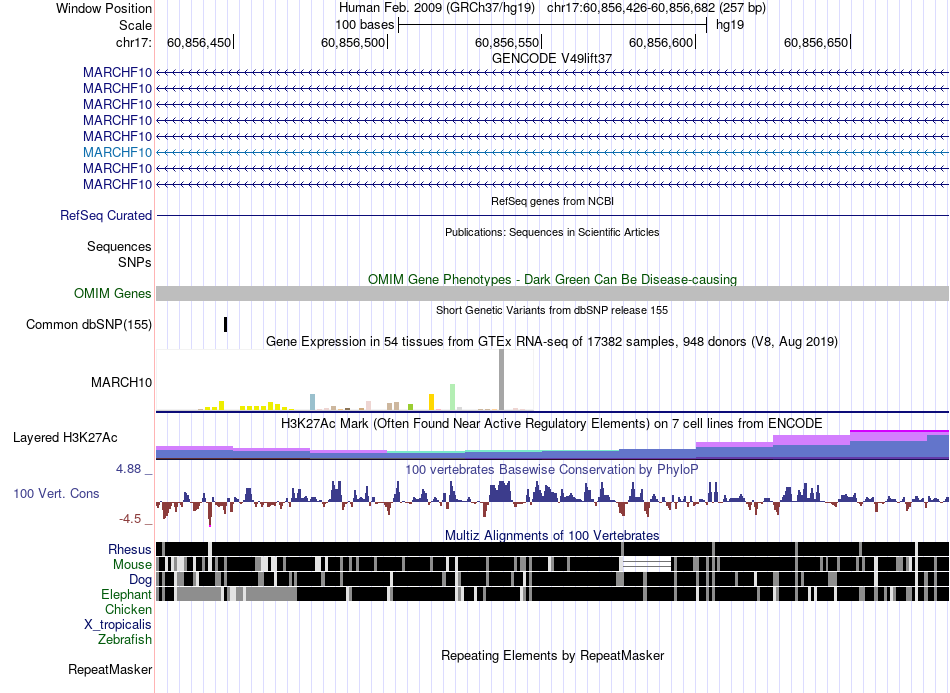Click the 'RefSeq genes from NCBI' title

[553, 201]
